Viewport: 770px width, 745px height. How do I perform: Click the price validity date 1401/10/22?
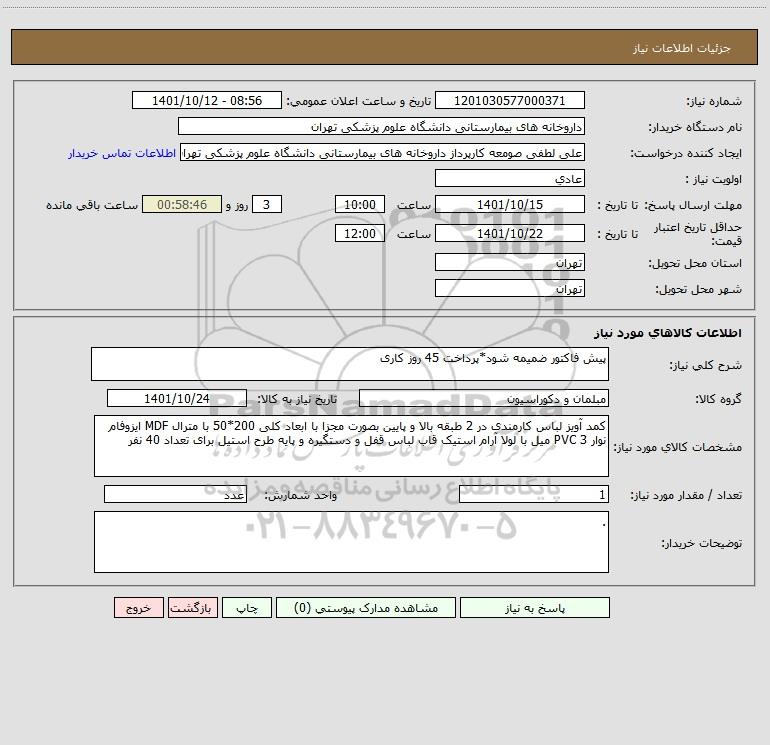pyautogui.click(x=510, y=233)
